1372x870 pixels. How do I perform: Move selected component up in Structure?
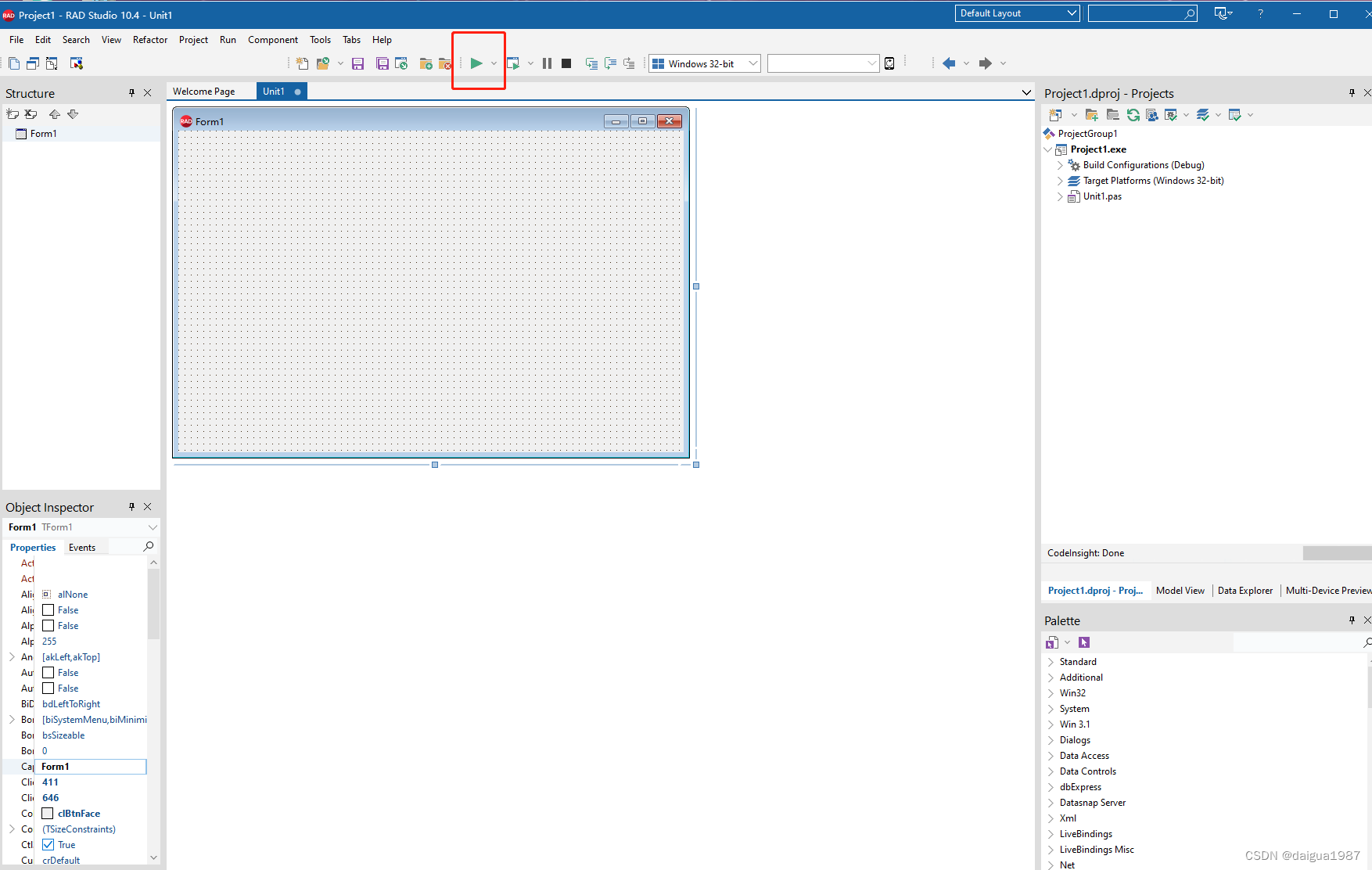click(55, 114)
